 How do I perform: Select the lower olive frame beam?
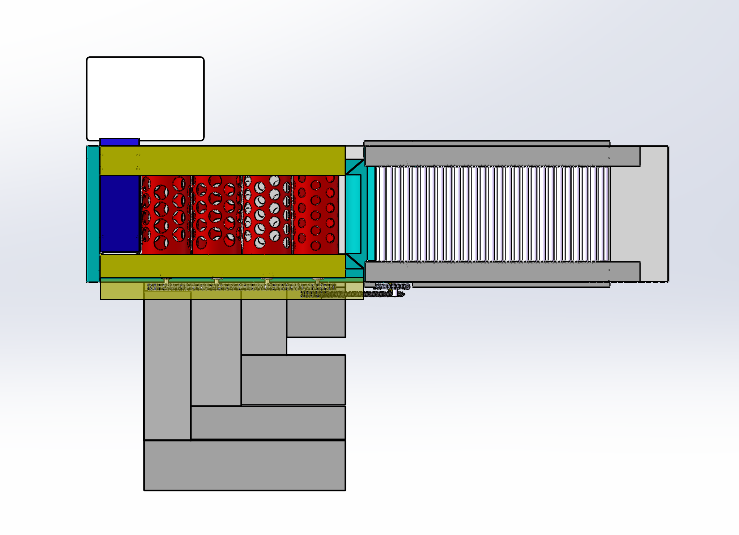[222, 266]
